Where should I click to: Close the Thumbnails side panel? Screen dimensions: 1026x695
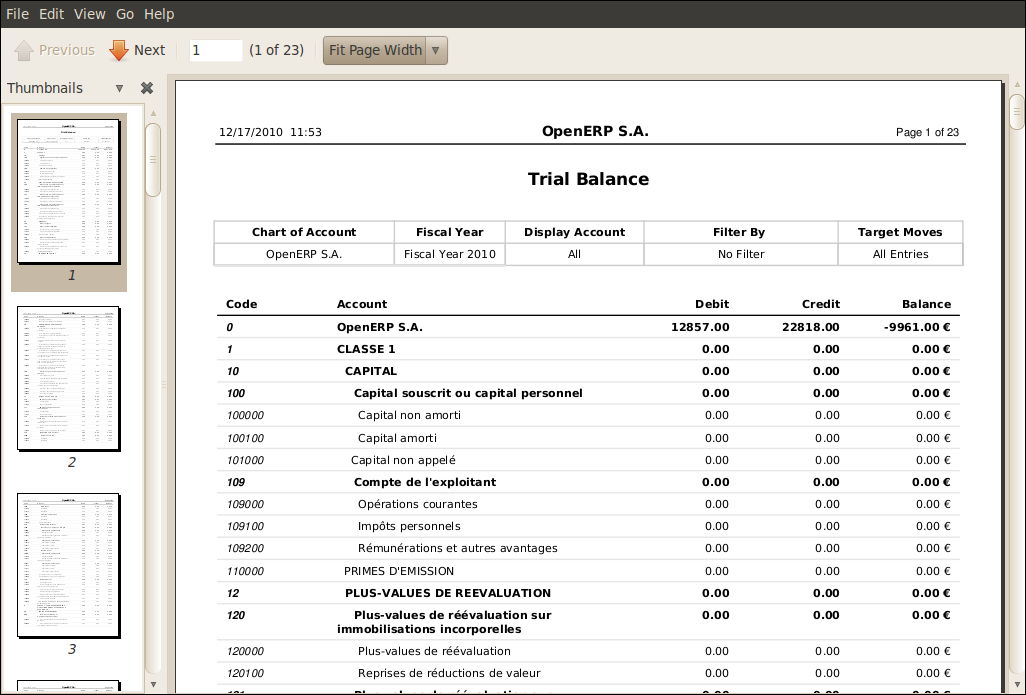coord(146,88)
